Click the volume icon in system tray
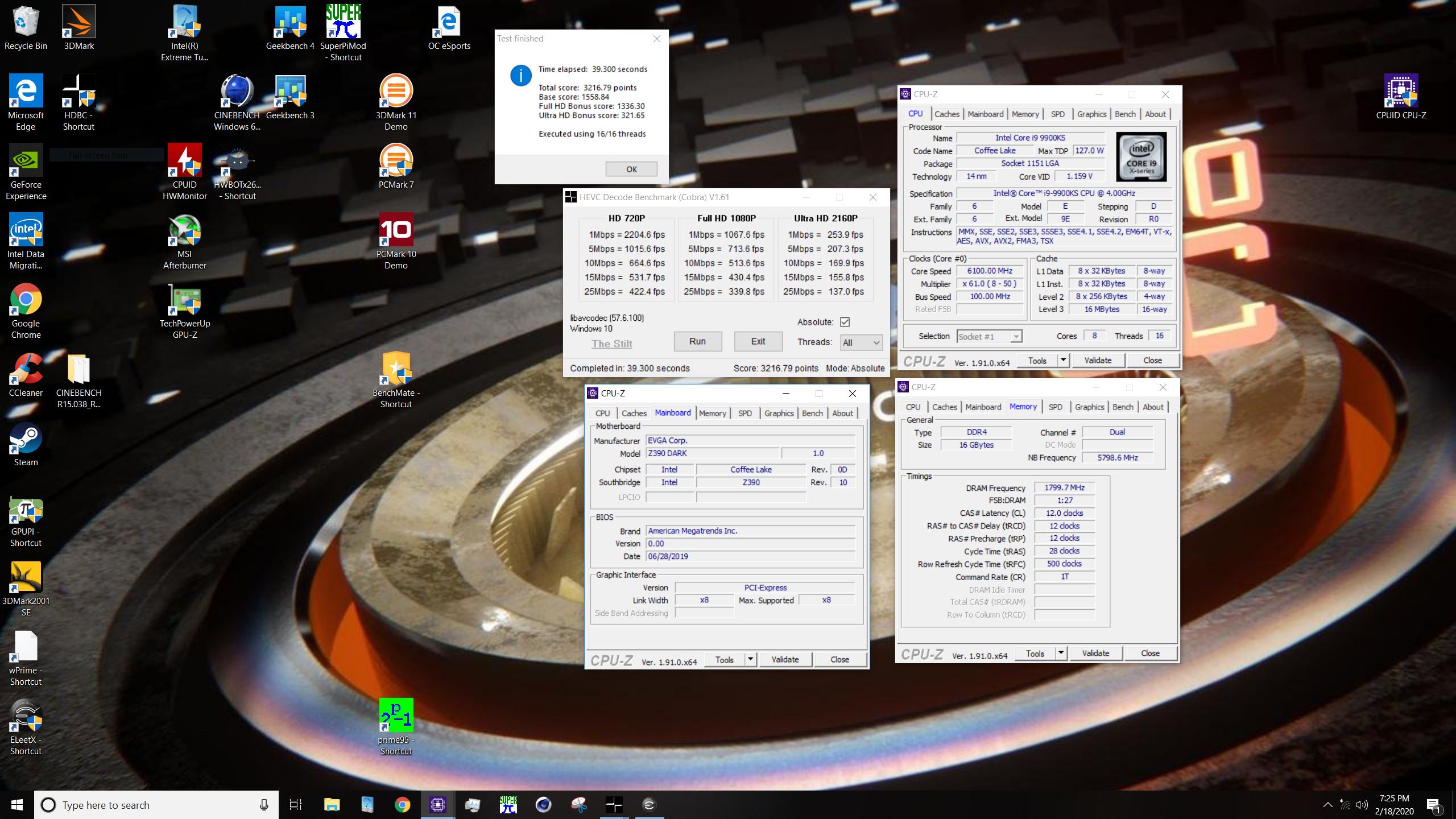This screenshot has height=819, width=1456. pyautogui.click(x=1362, y=805)
